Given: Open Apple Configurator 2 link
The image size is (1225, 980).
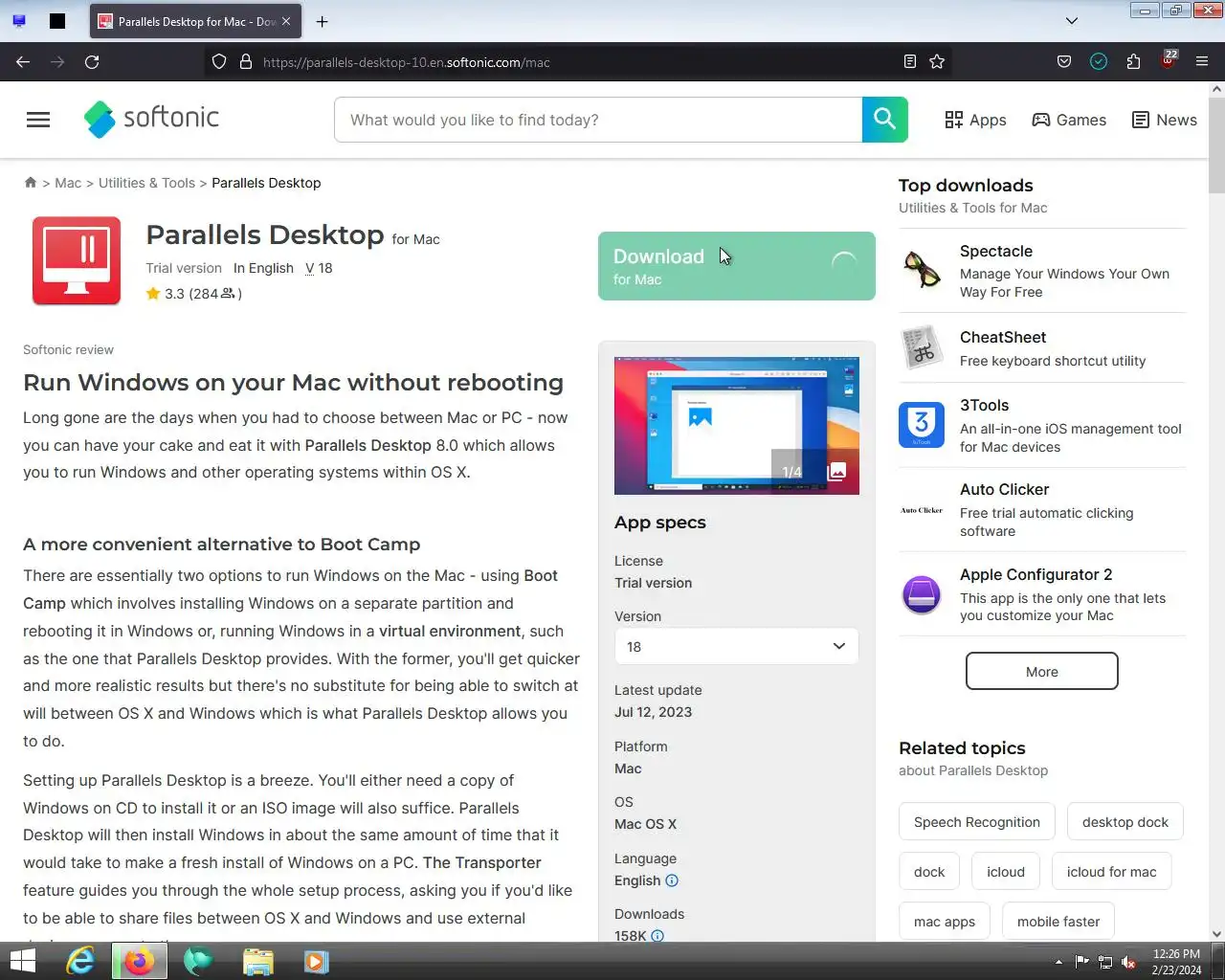Looking at the screenshot, I should coord(1036,574).
